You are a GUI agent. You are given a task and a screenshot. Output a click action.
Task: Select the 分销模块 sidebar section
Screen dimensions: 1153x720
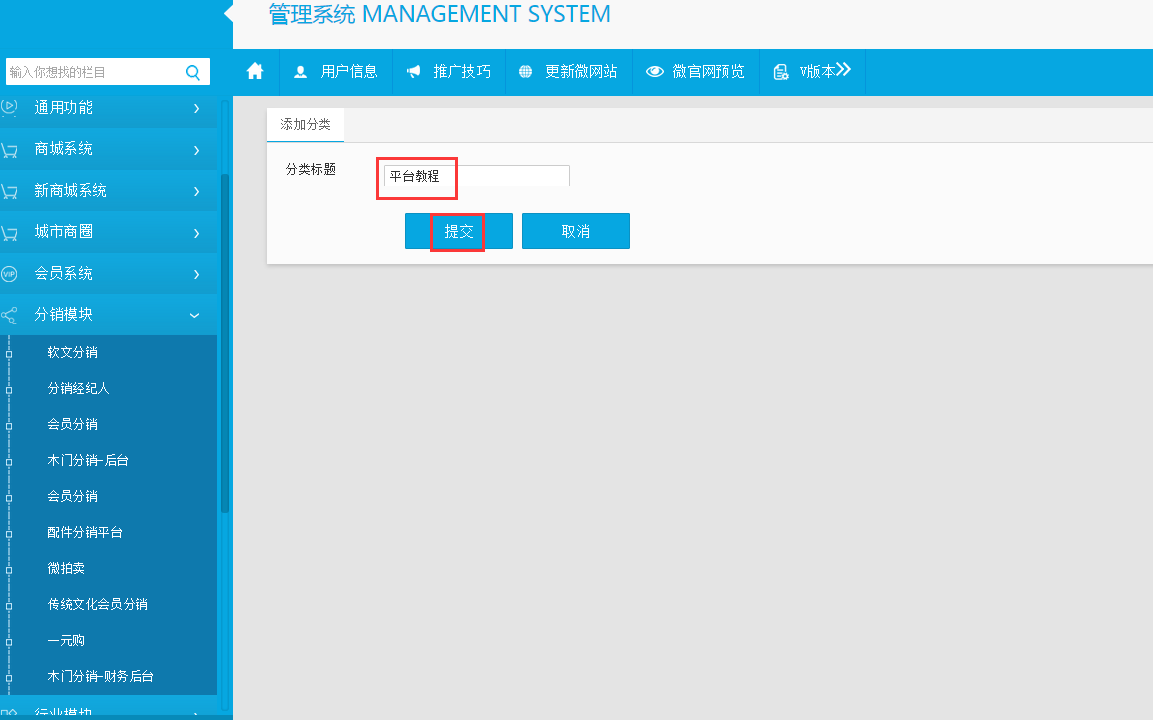tap(109, 315)
